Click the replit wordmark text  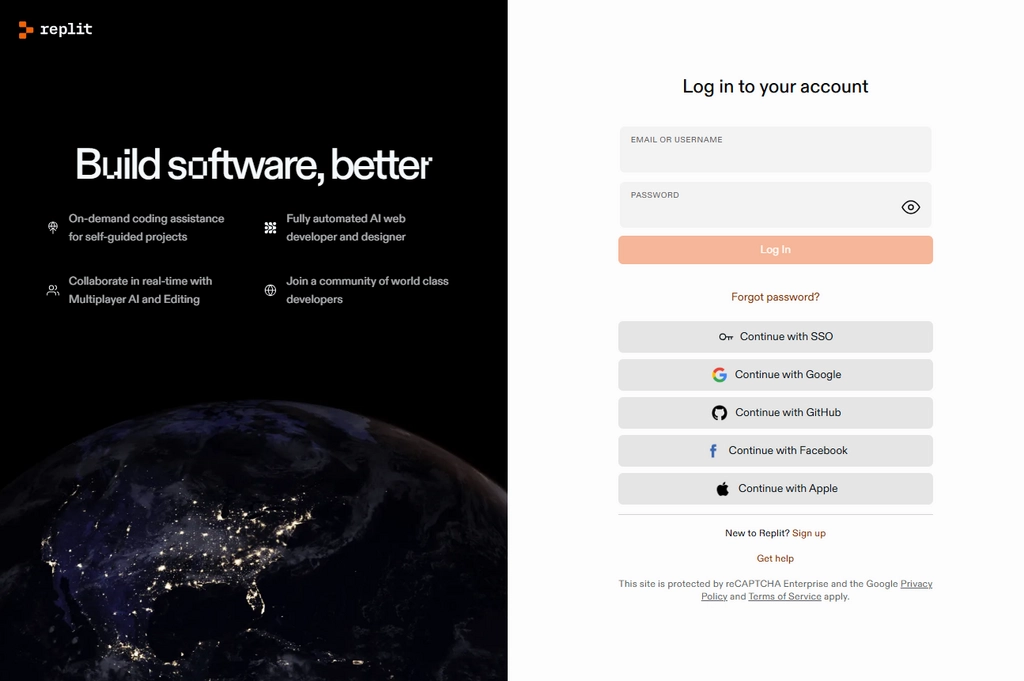click(66, 29)
